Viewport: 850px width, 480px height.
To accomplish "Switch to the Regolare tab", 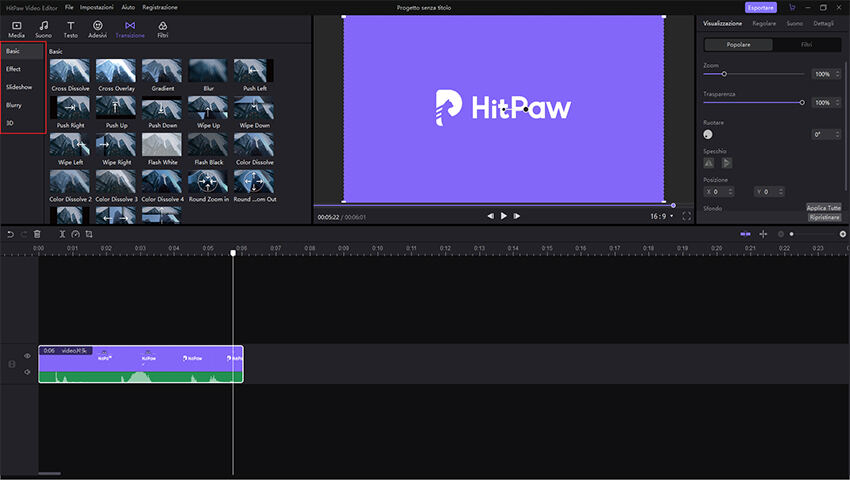I will [764, 22].
